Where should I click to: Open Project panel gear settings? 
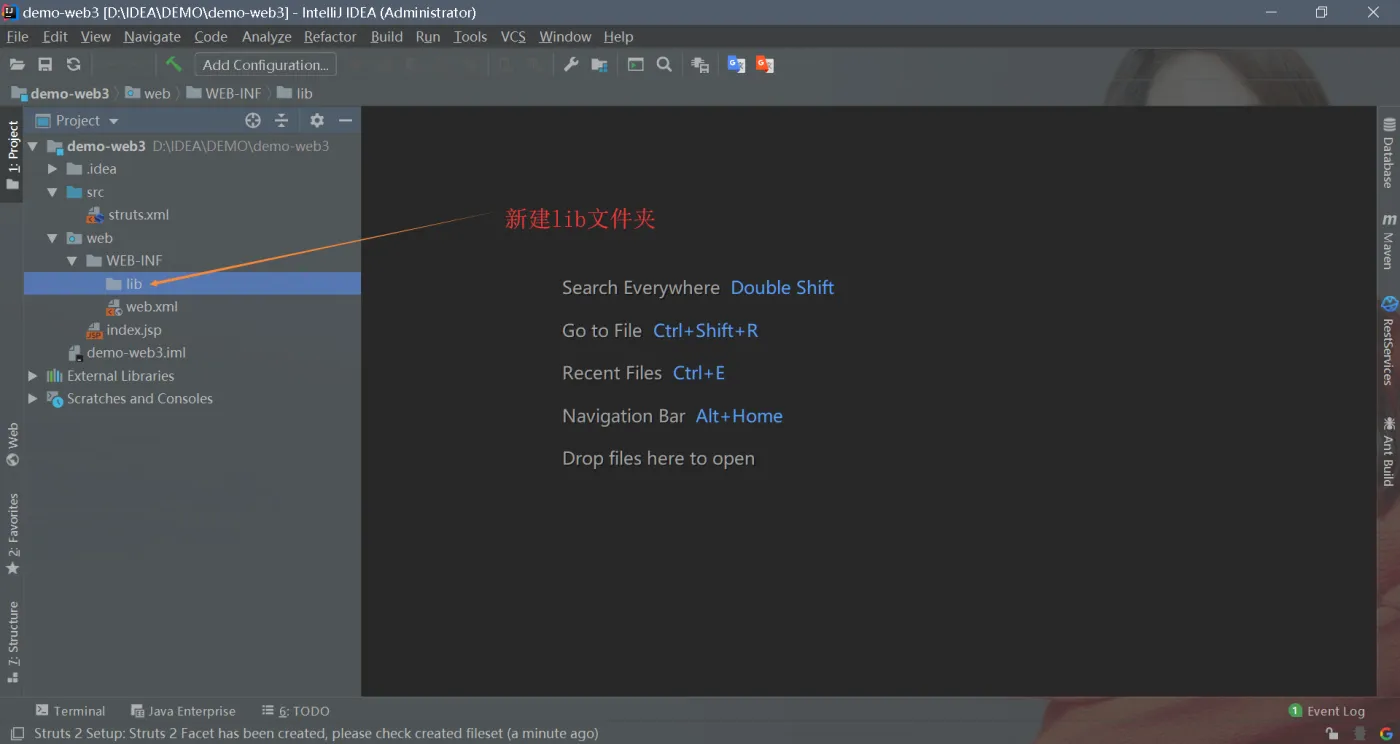coord(317,120)
